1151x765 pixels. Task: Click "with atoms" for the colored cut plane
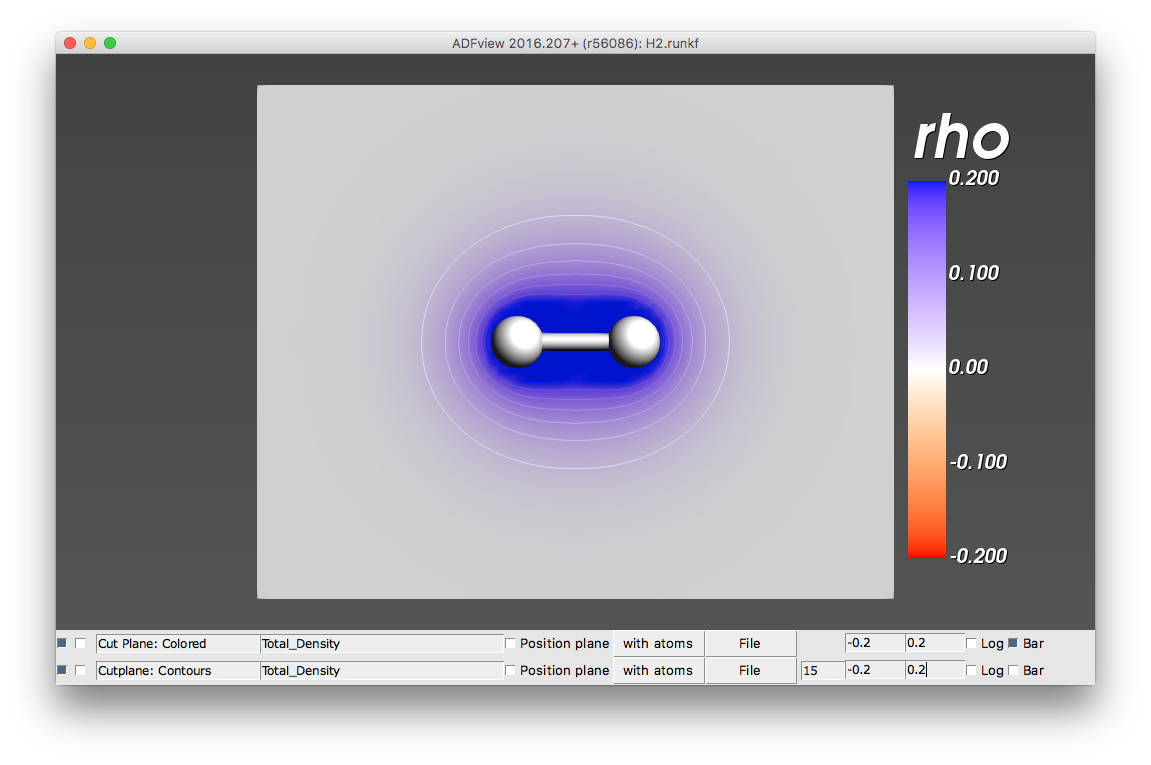coord(658,643)
